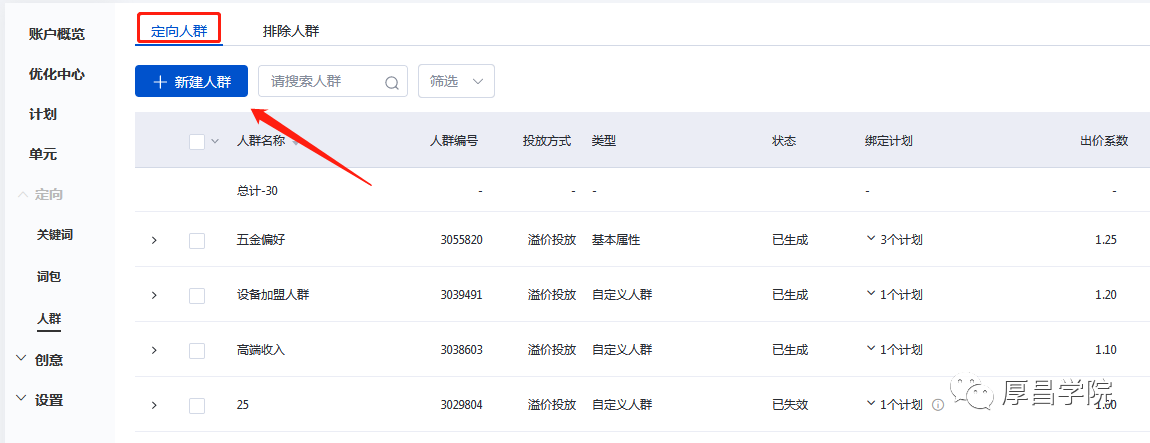Screen dimensions: 1150x443
Task: Expand the 高端收入 row
Action: (154, 350)
